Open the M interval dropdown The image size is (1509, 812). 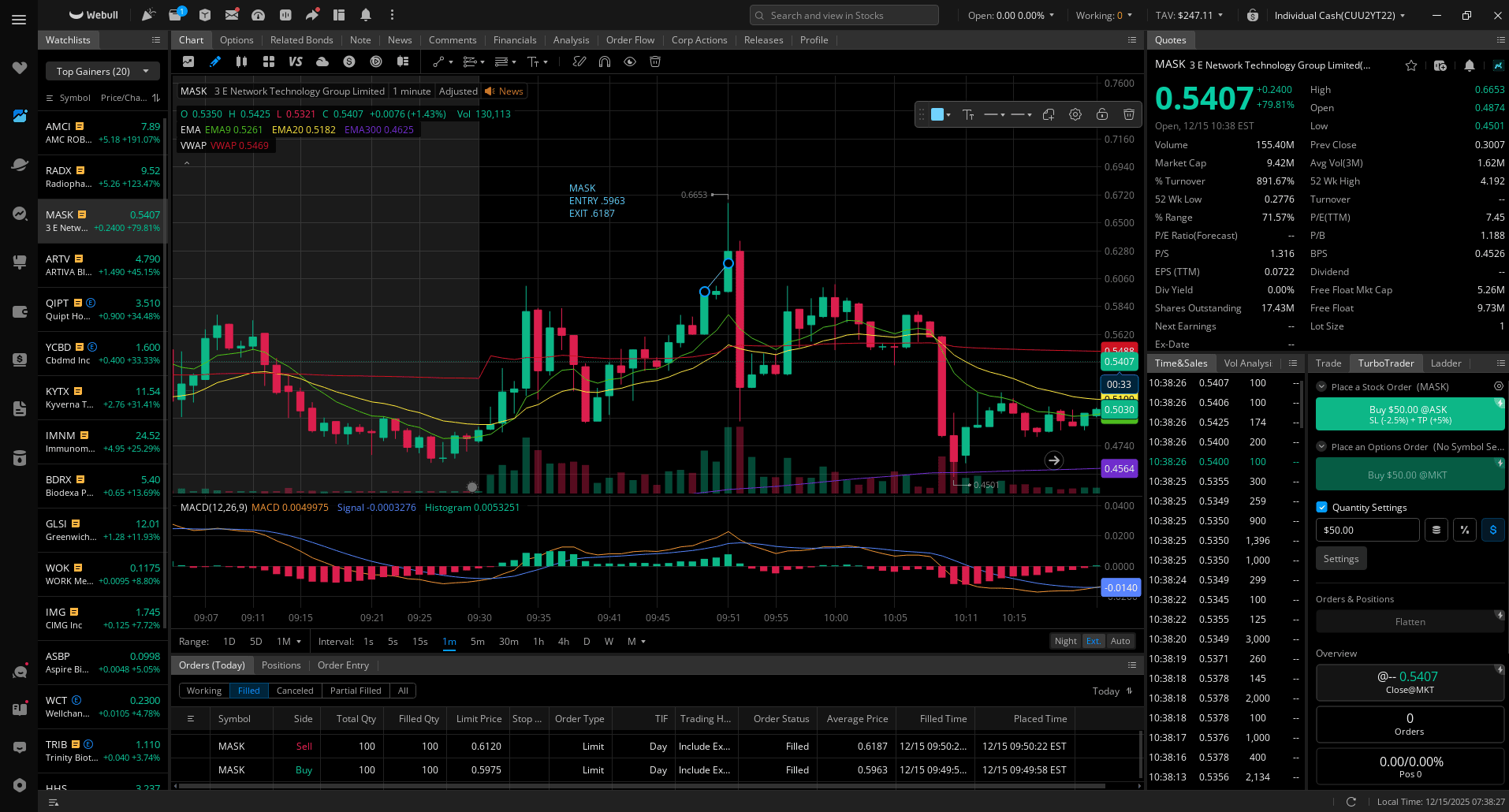coord(636,641)
